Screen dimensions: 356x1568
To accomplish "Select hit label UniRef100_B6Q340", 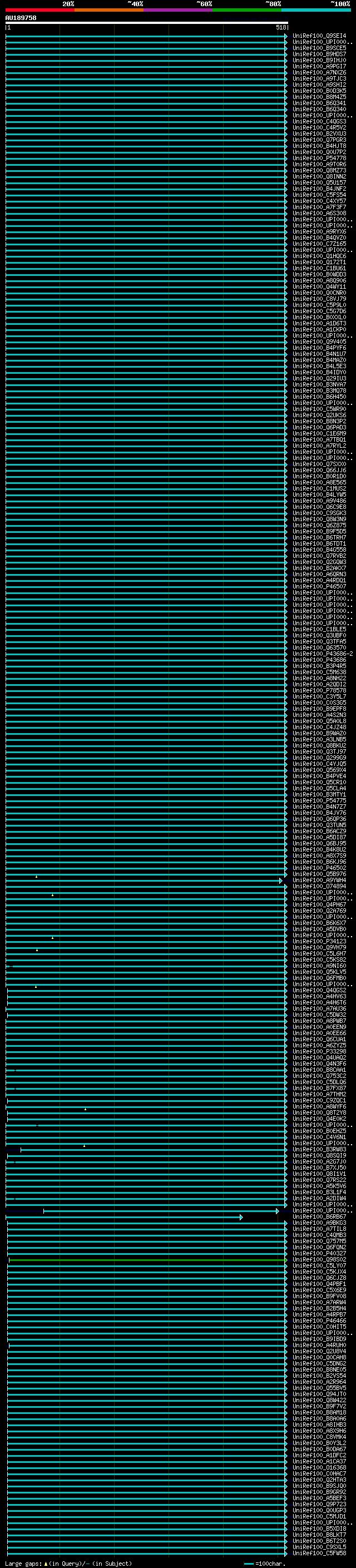I will (x=319, y=110).
